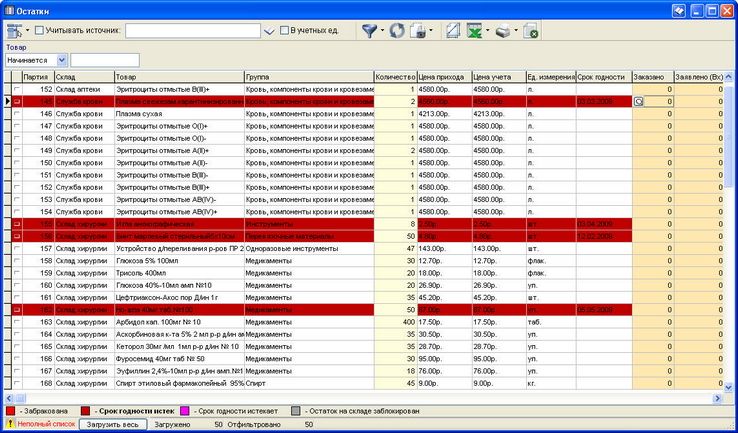Image resolution: width=738 pixels, height=433 pixels.
Task: Click the gray Остаток заблокирован legend swatch
Action: click(x=295, y=411)
